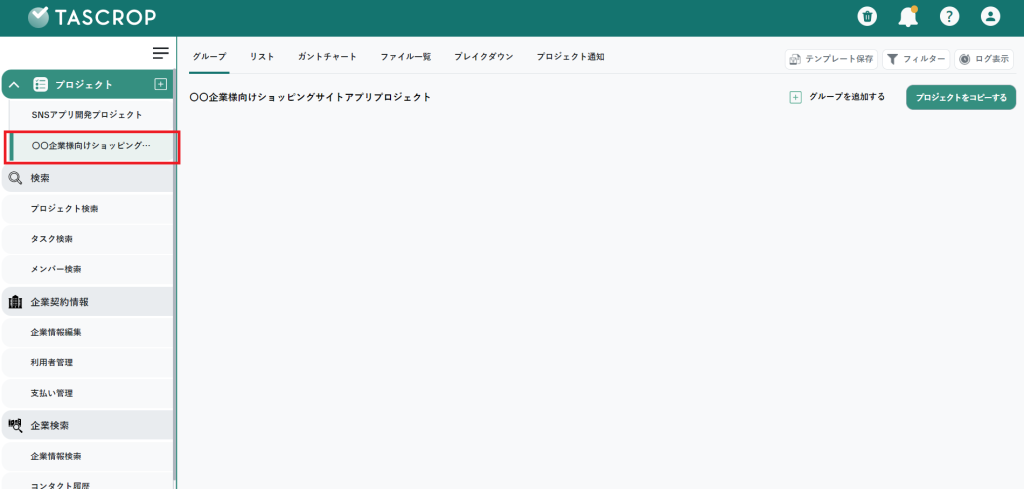The width and height of the screenshot is (1024, 489).
Task: Click the project title 〇〇企業様向けショッピングサイトアプリプロジェクト
Action: tap(310, 97)
